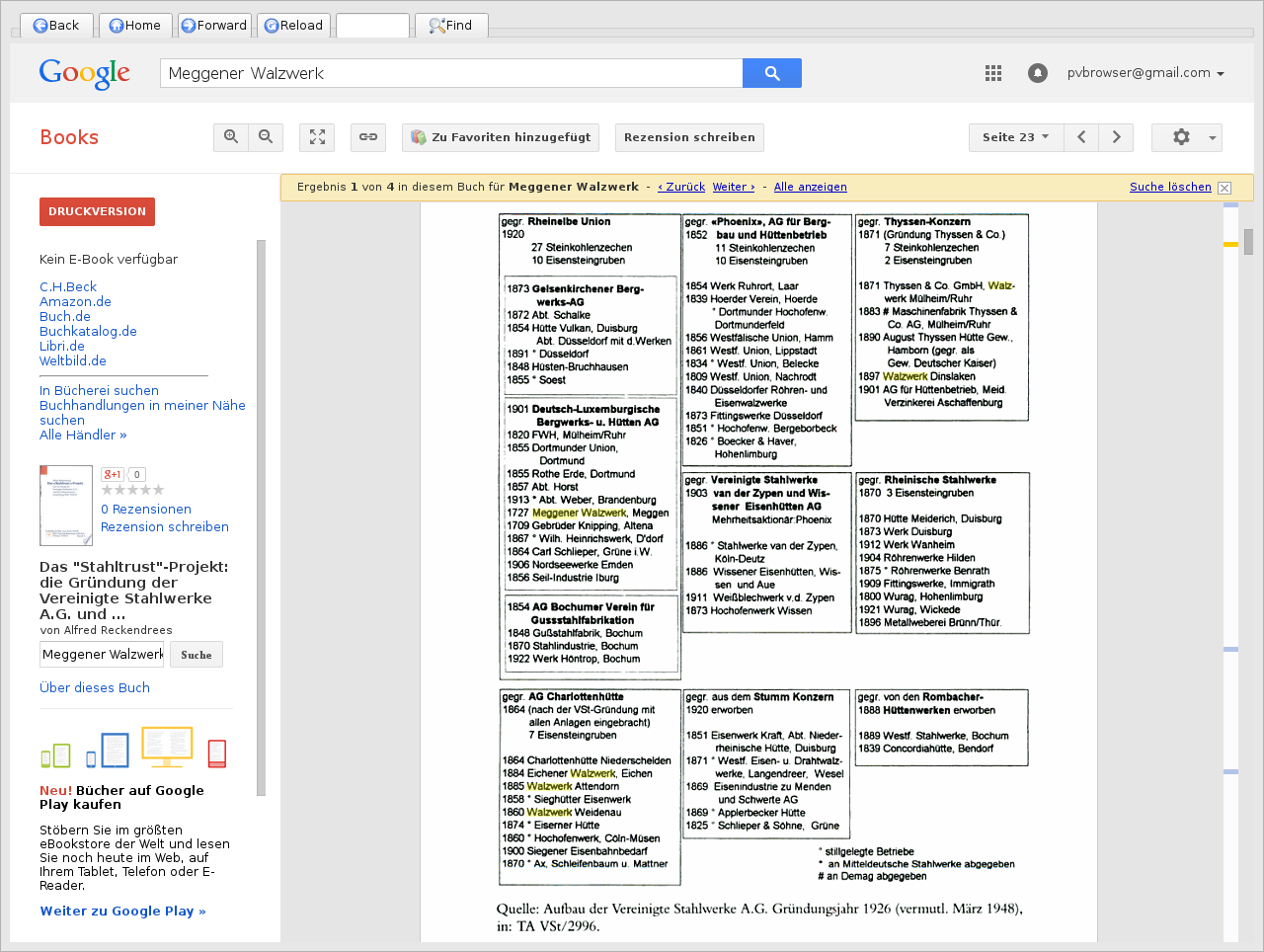Open 0 Rezensionen link

(x=146, y=509)
